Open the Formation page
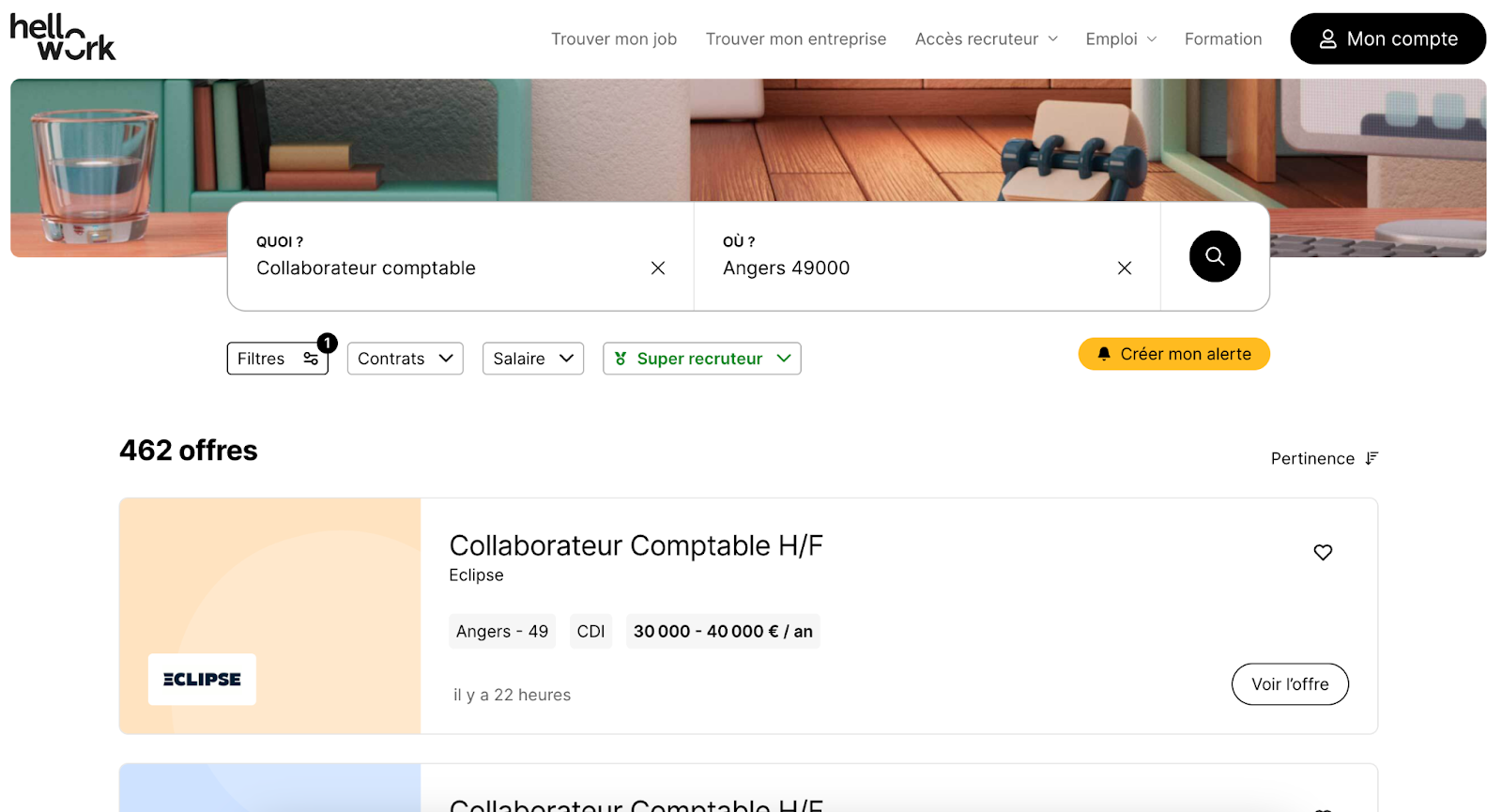The width and height of the screenshot is (1502, 812). pos(1222,39)
